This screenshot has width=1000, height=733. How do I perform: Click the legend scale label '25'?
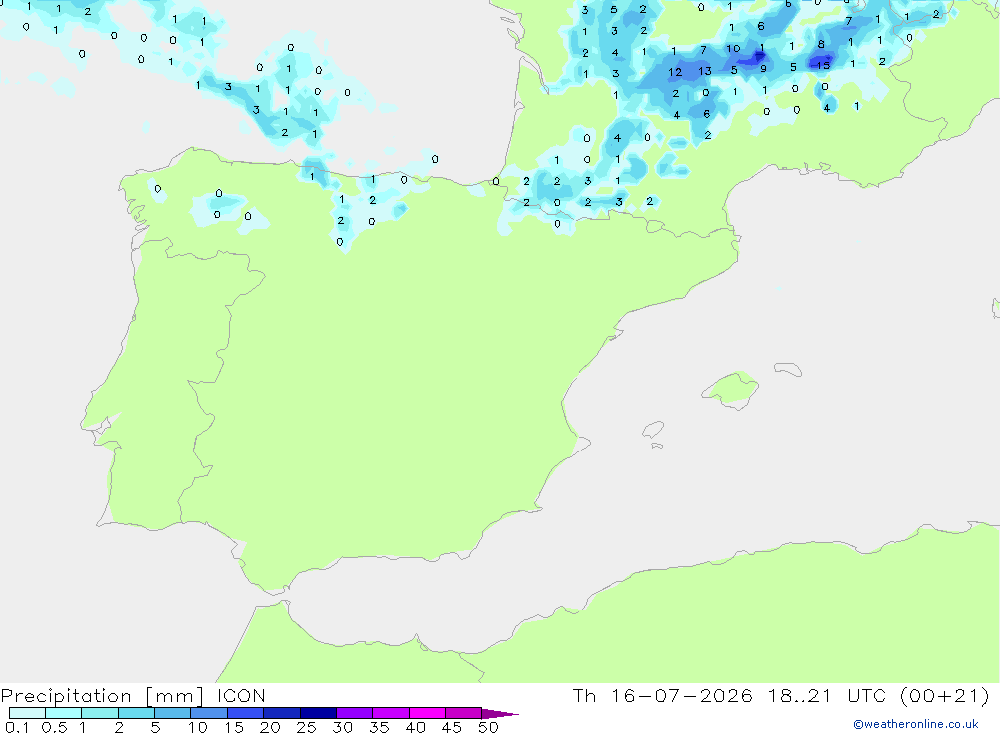307,727
